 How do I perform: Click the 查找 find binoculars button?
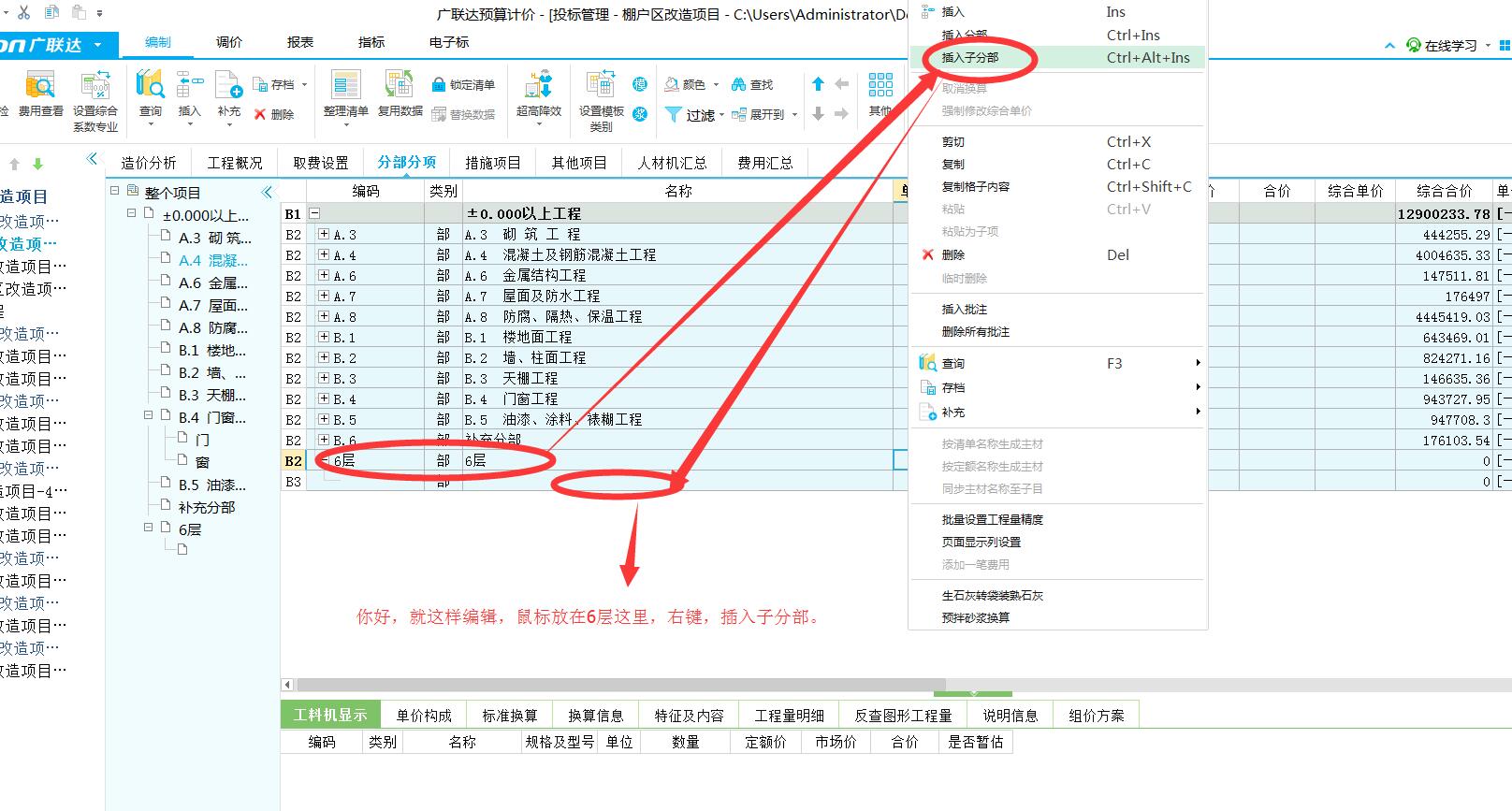point(752,85)
